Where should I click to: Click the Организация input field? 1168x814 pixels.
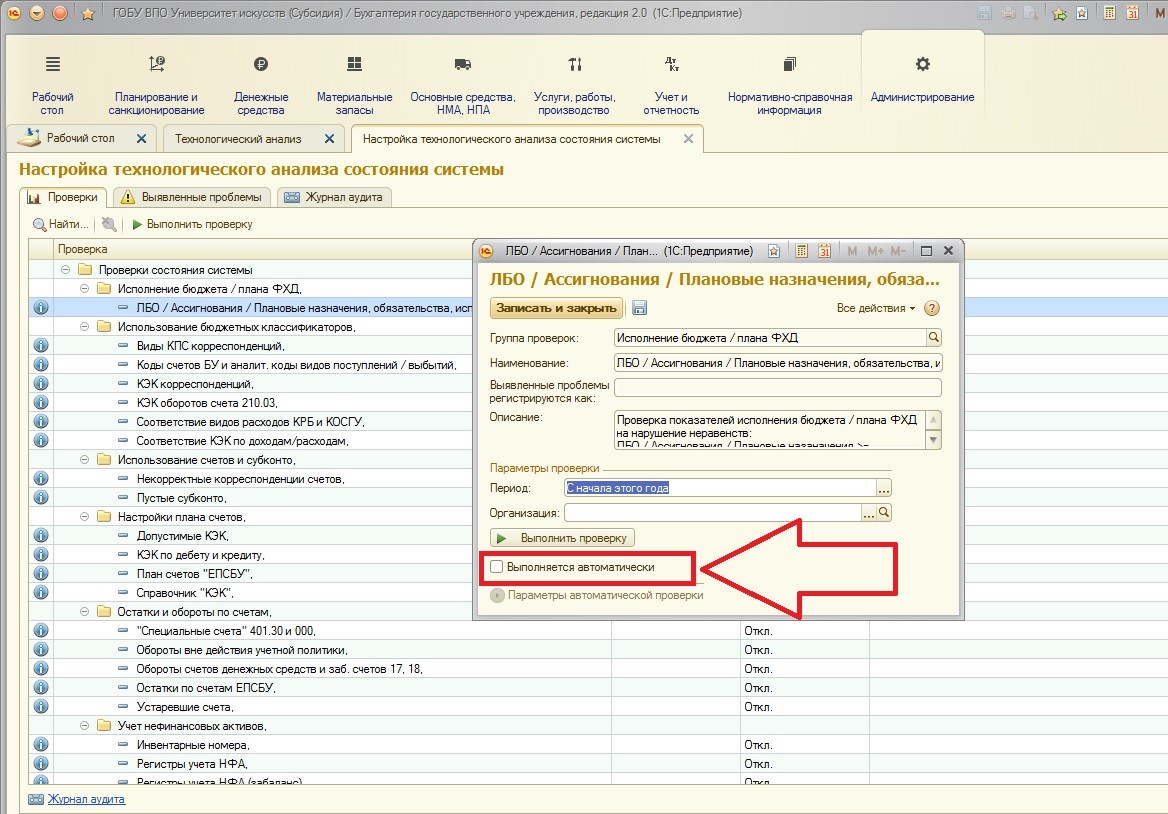click(712, 513)
